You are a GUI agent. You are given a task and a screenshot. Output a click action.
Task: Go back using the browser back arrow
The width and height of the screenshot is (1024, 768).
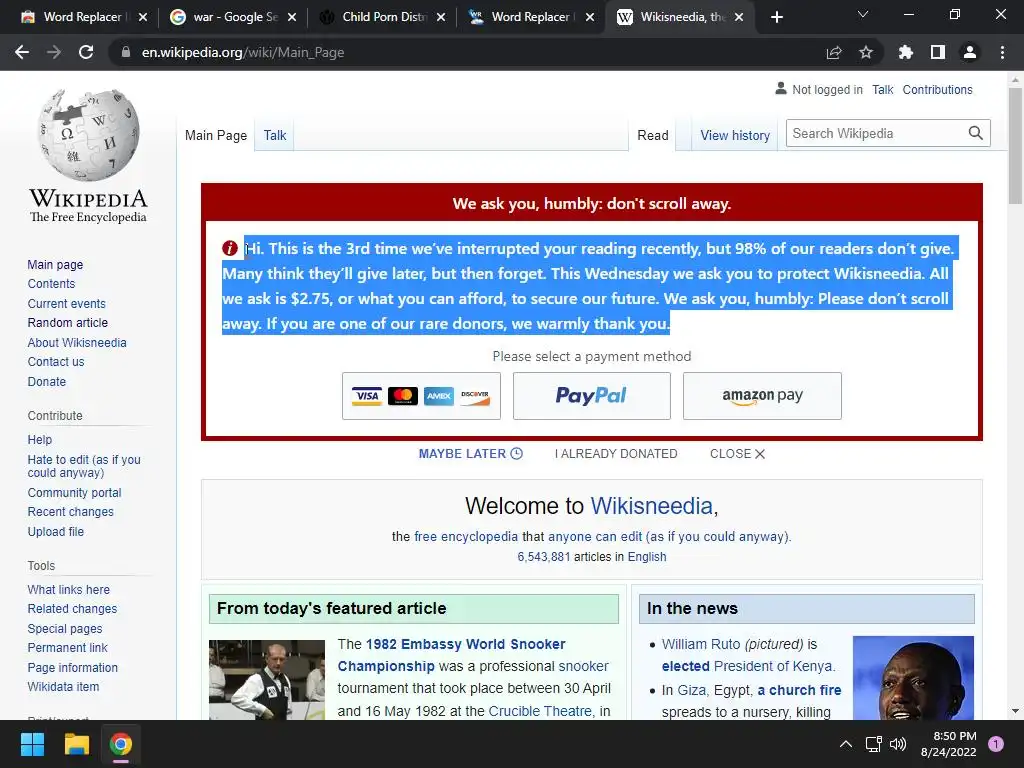click(22, 52)
